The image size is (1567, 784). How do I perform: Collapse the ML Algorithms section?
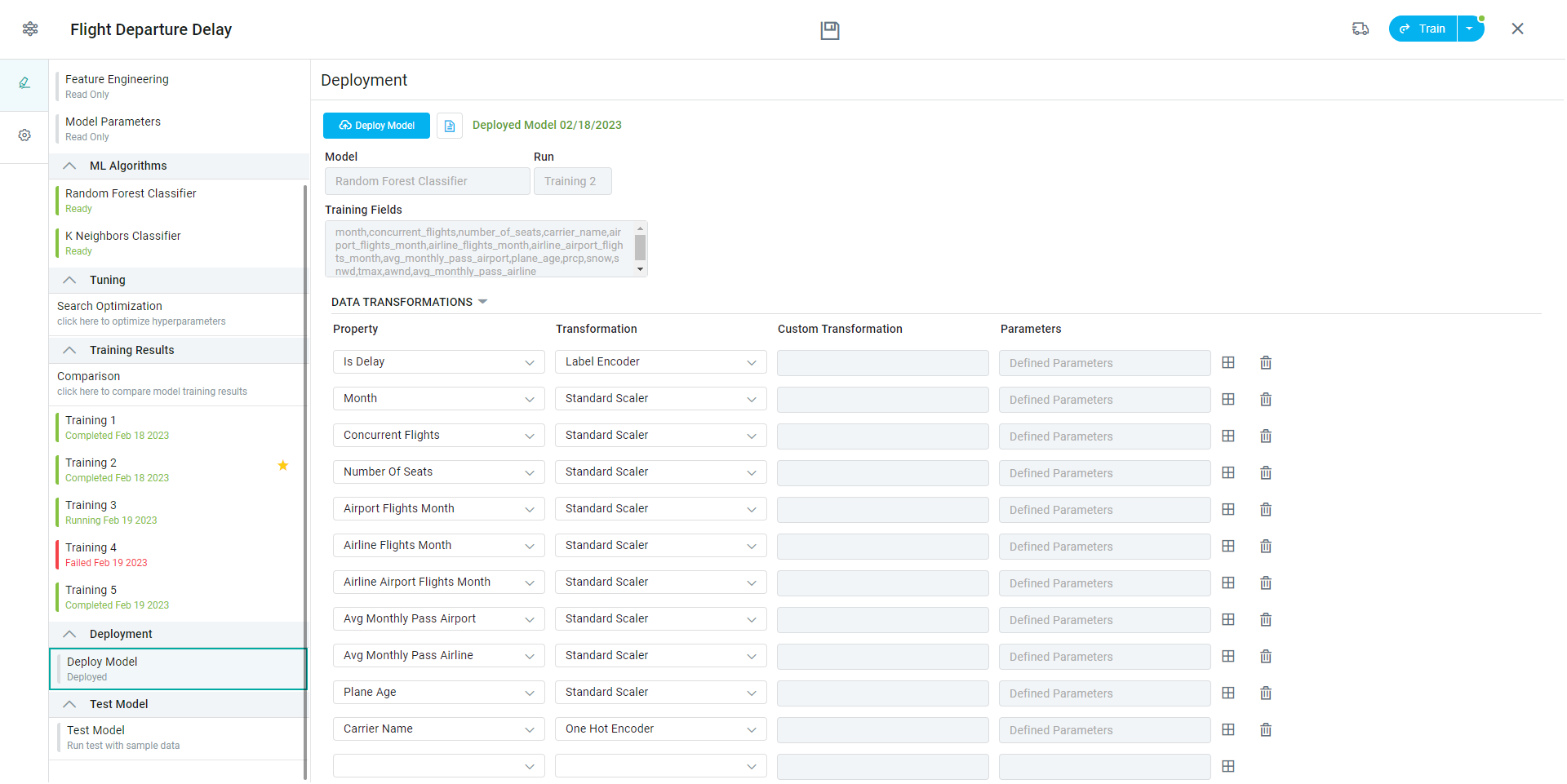tap(70, 166)
